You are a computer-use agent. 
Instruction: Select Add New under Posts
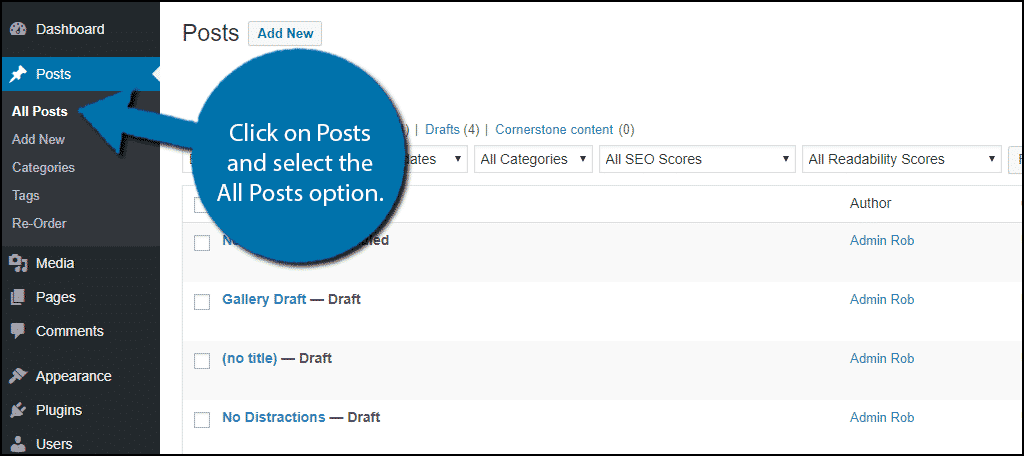pos(39,140)
